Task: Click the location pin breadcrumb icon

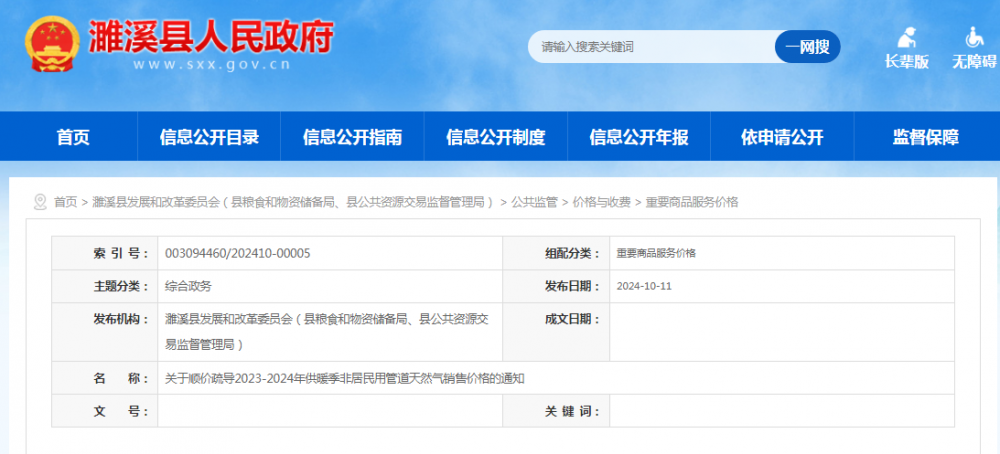Action: coord(40,202)
